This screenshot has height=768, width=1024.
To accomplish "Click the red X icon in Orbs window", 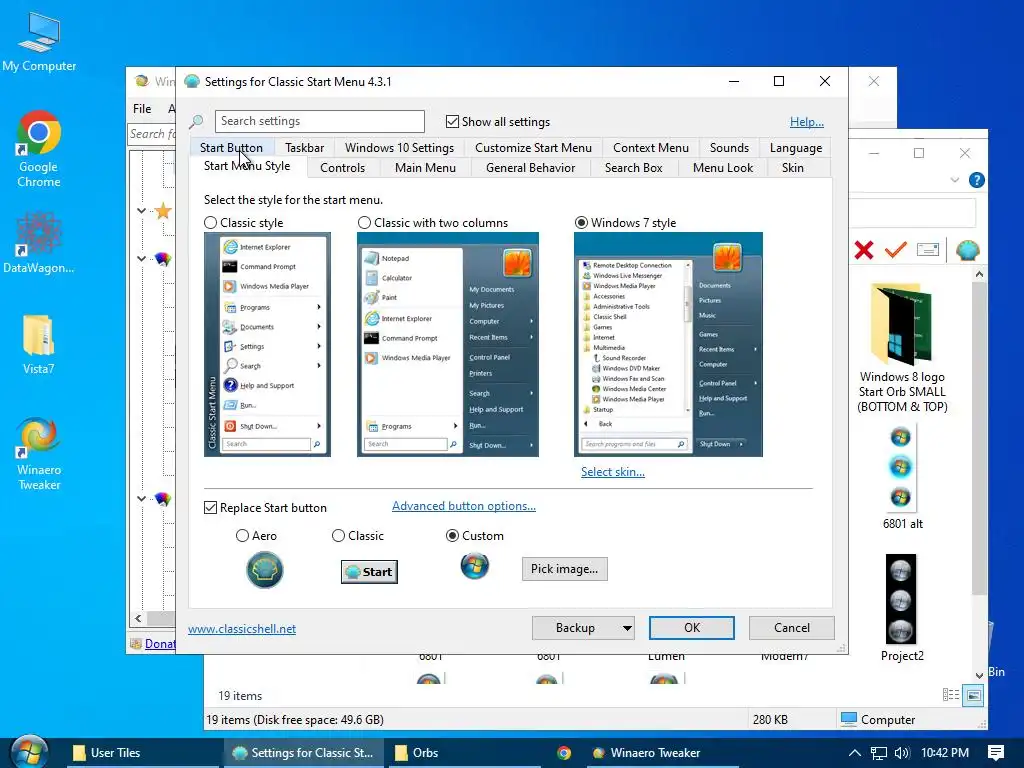I will [x=863, y=249].
